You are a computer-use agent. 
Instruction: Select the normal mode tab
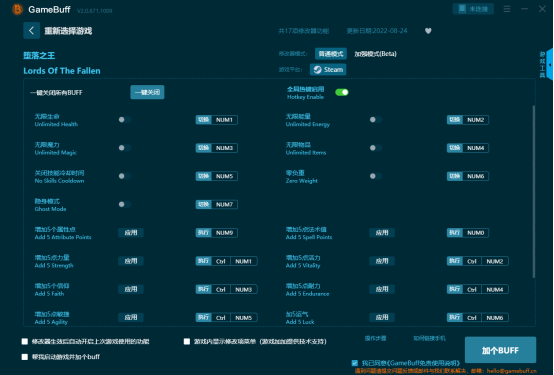(331, 54)
